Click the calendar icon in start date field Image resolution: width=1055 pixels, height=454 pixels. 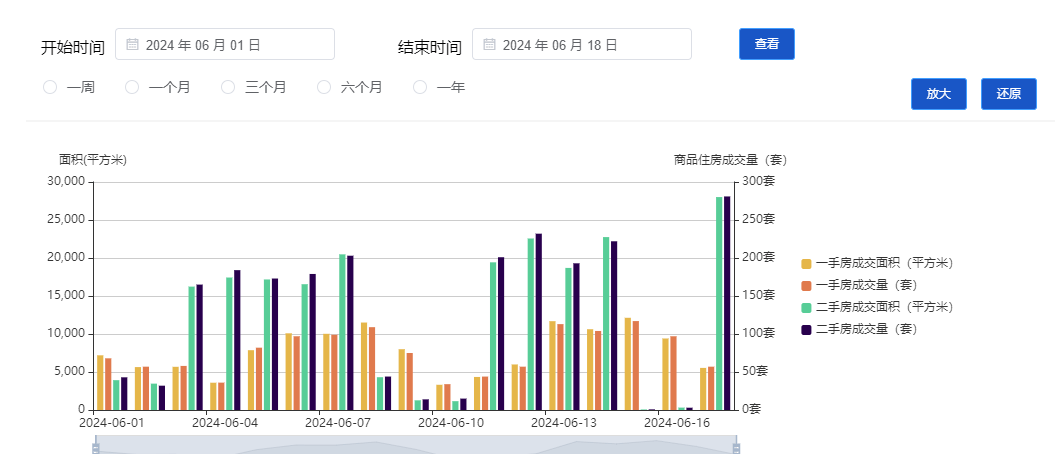pos(132,45)
